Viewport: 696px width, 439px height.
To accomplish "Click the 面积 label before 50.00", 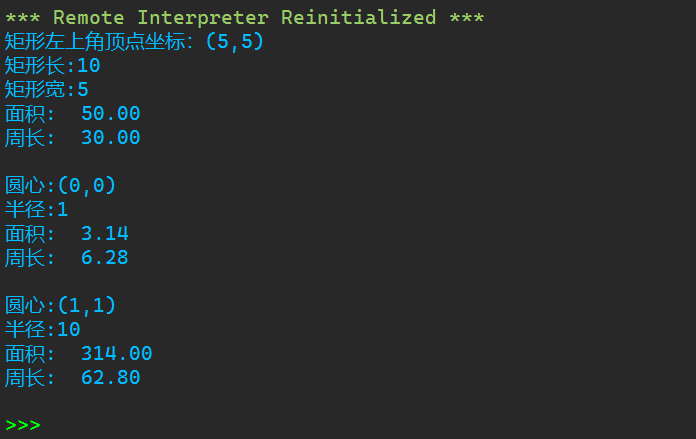I will (x=24, y=114).
